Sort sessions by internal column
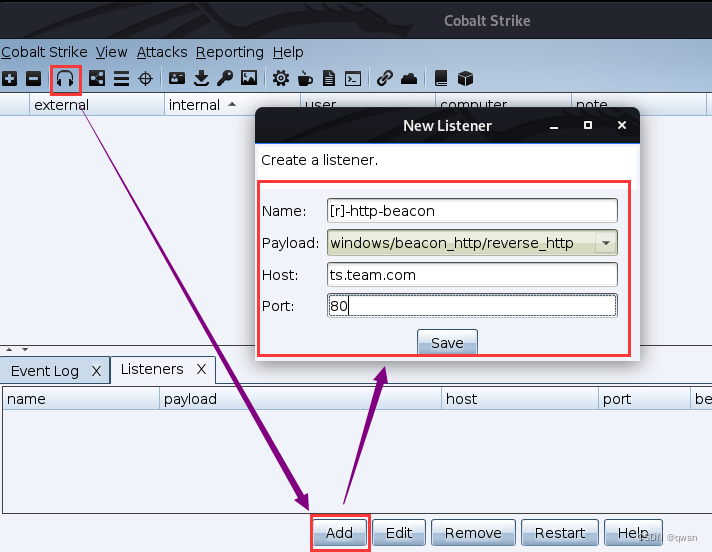This screenshot has height=552, width=712. pos(232,105)
